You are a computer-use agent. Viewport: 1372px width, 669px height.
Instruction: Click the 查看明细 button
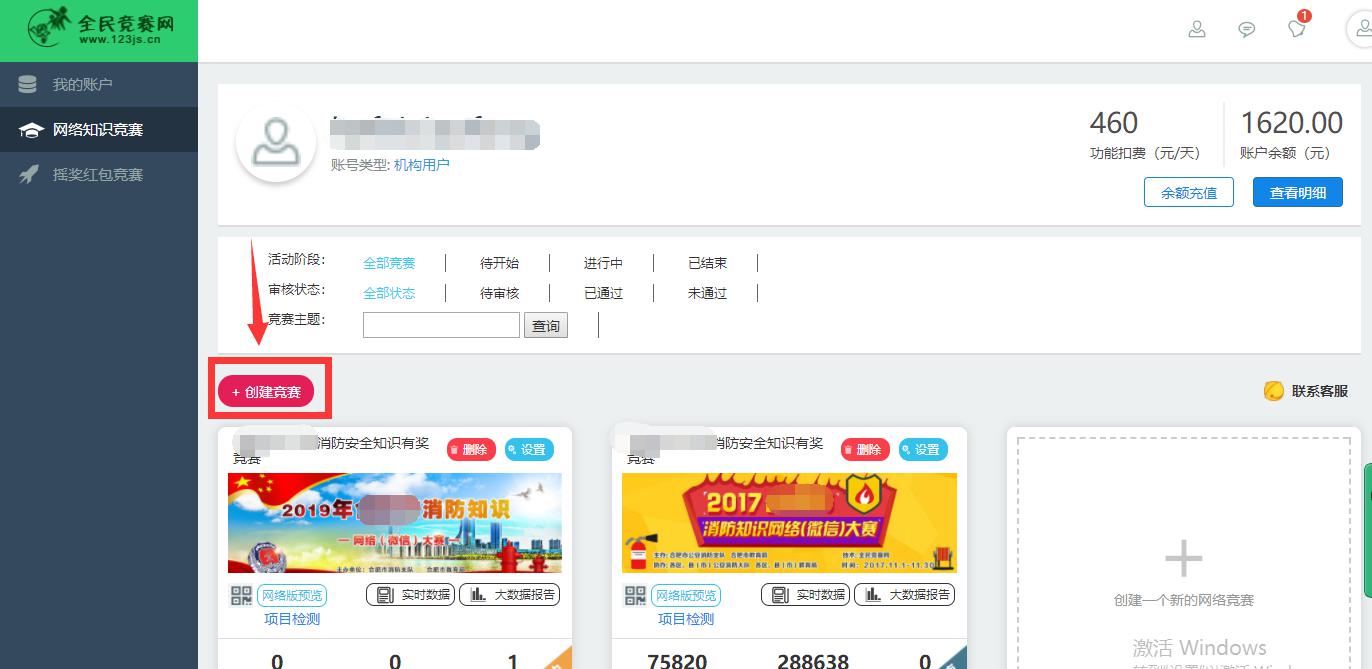pos(1298,193)
